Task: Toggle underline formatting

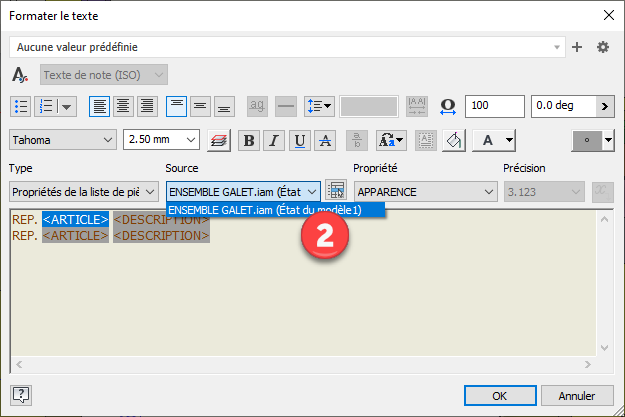Action: coord(299,141)
